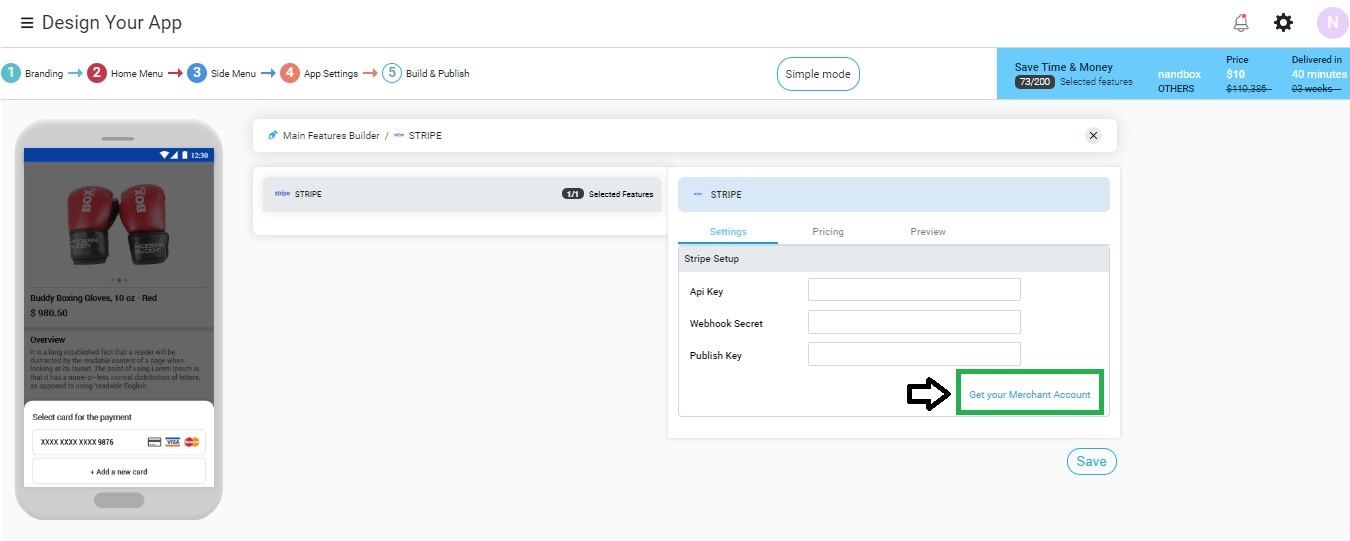
Task: Save the Stripe settings
Action: point(1091,461)
